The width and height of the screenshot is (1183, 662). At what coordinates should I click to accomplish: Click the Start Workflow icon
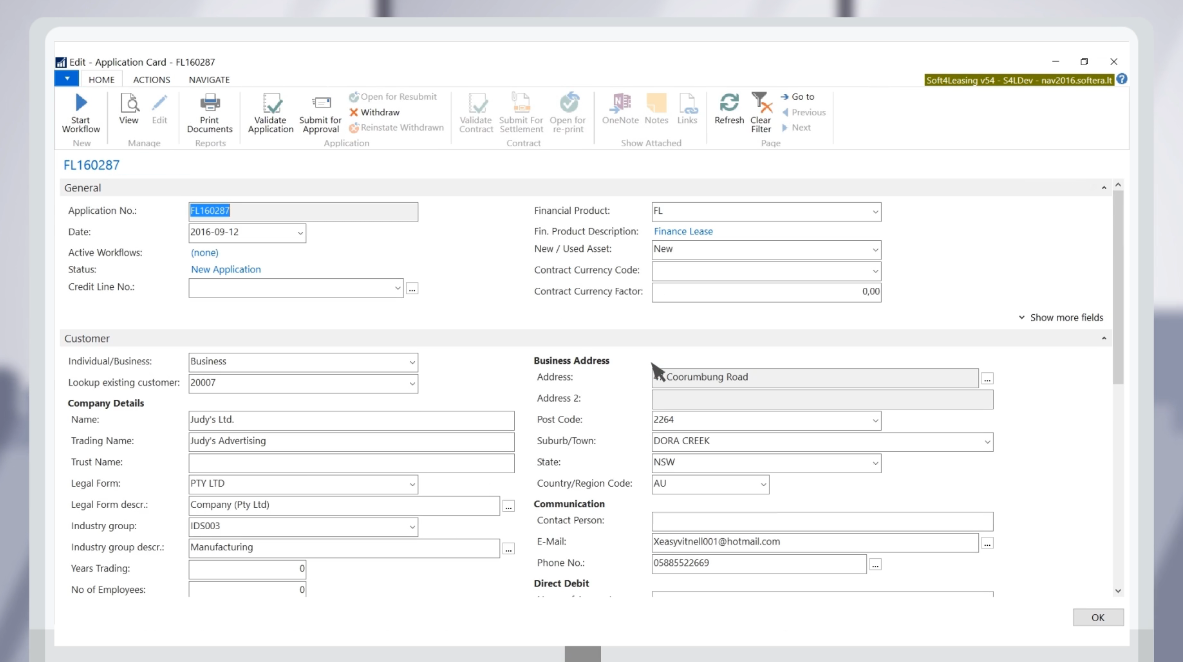pos(81,104)
